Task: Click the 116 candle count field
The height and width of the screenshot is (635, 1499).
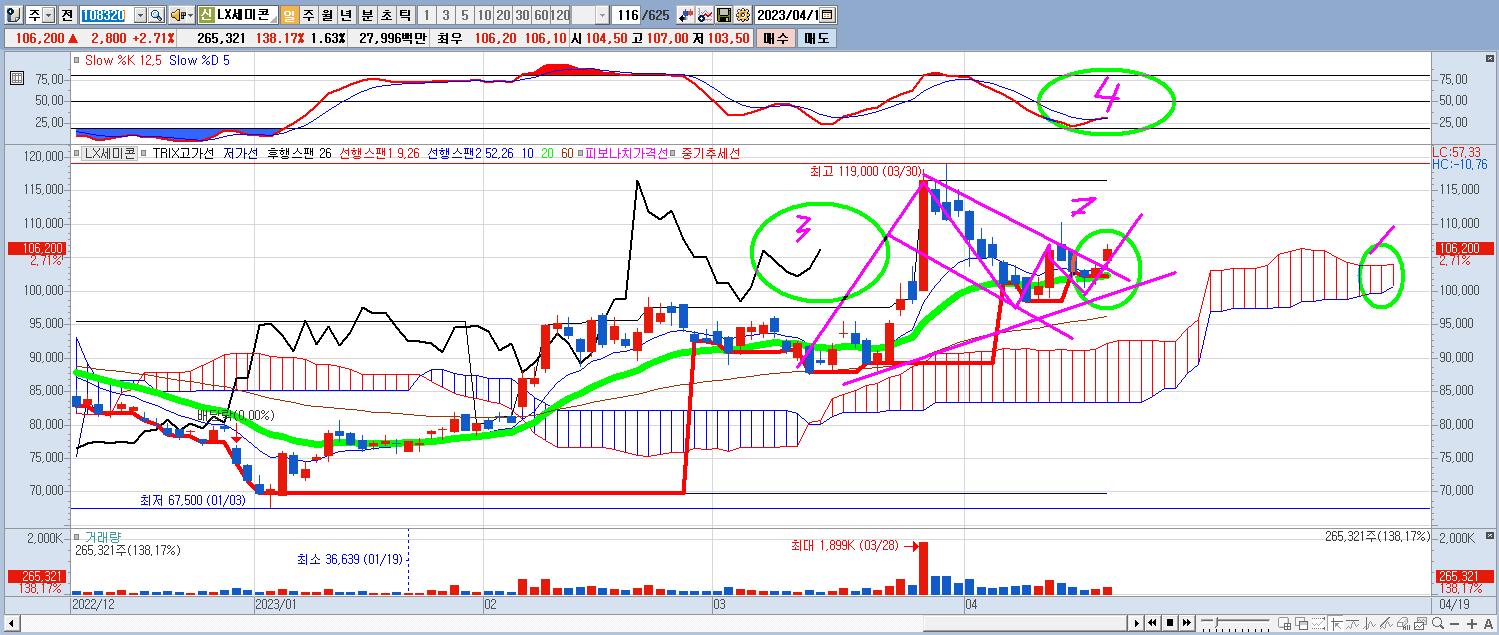Action: coord(628,15)
